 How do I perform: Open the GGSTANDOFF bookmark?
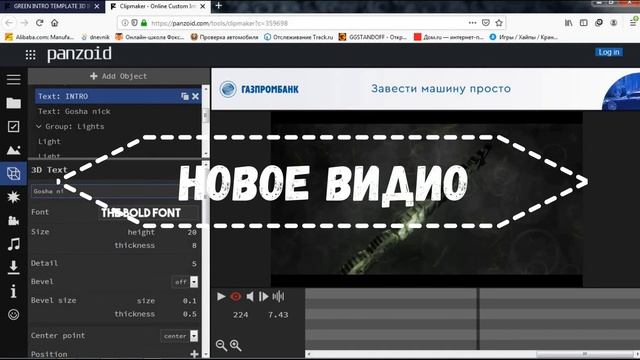coord(373,37)
